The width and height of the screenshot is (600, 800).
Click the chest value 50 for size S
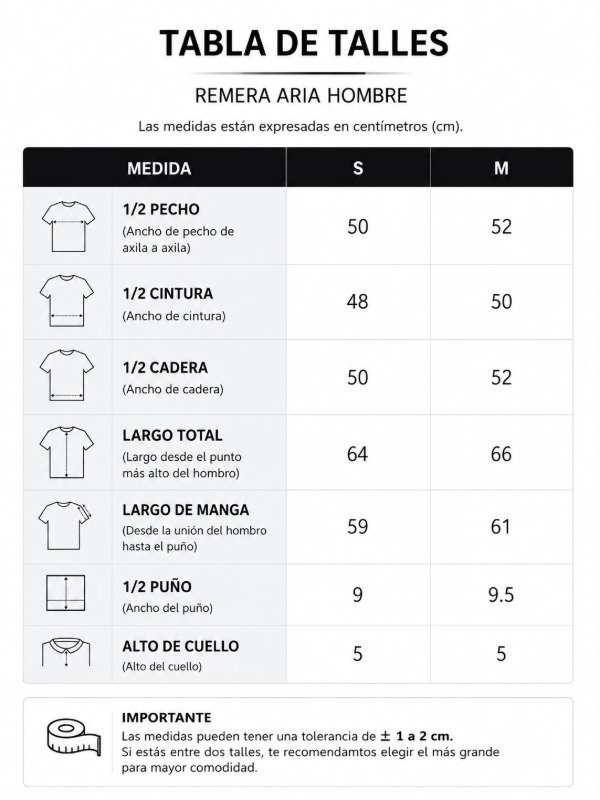pyautogui.click(x=358, y=227)
